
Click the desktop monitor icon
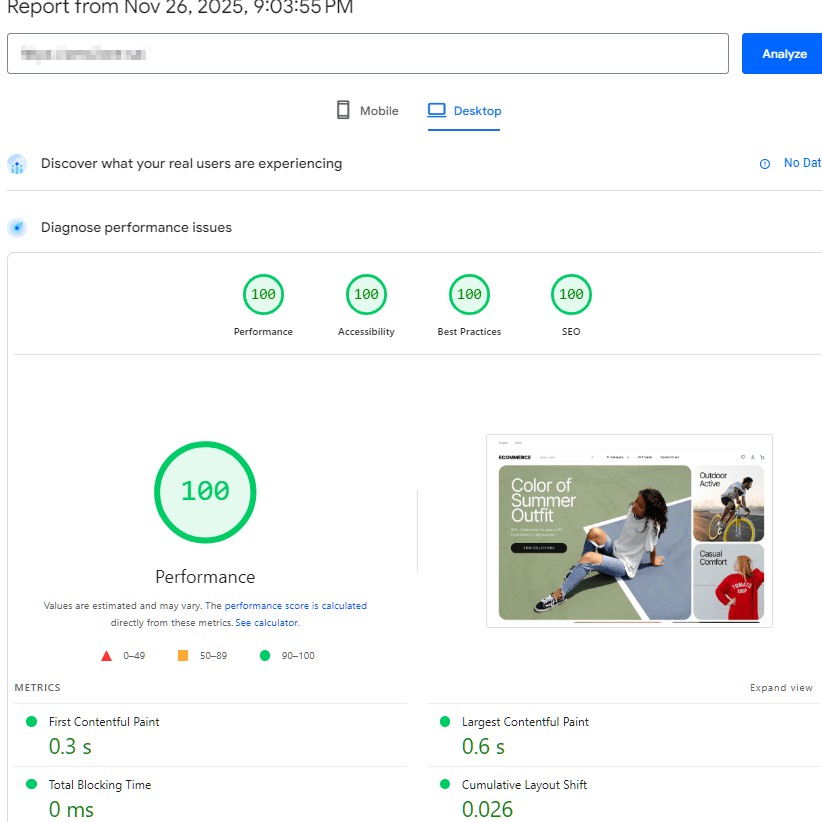[437, 111]
